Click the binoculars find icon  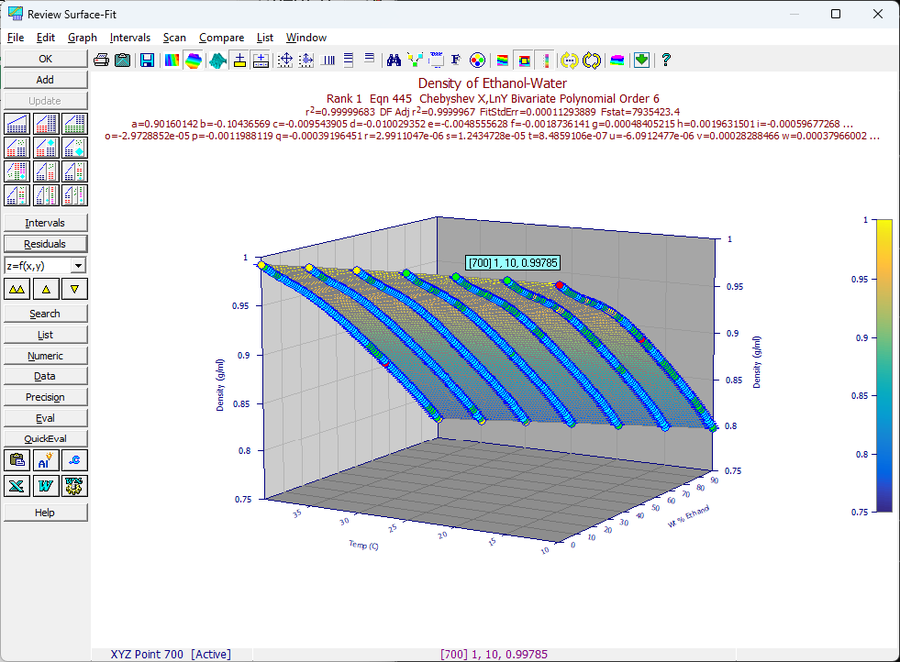(394, 60)
